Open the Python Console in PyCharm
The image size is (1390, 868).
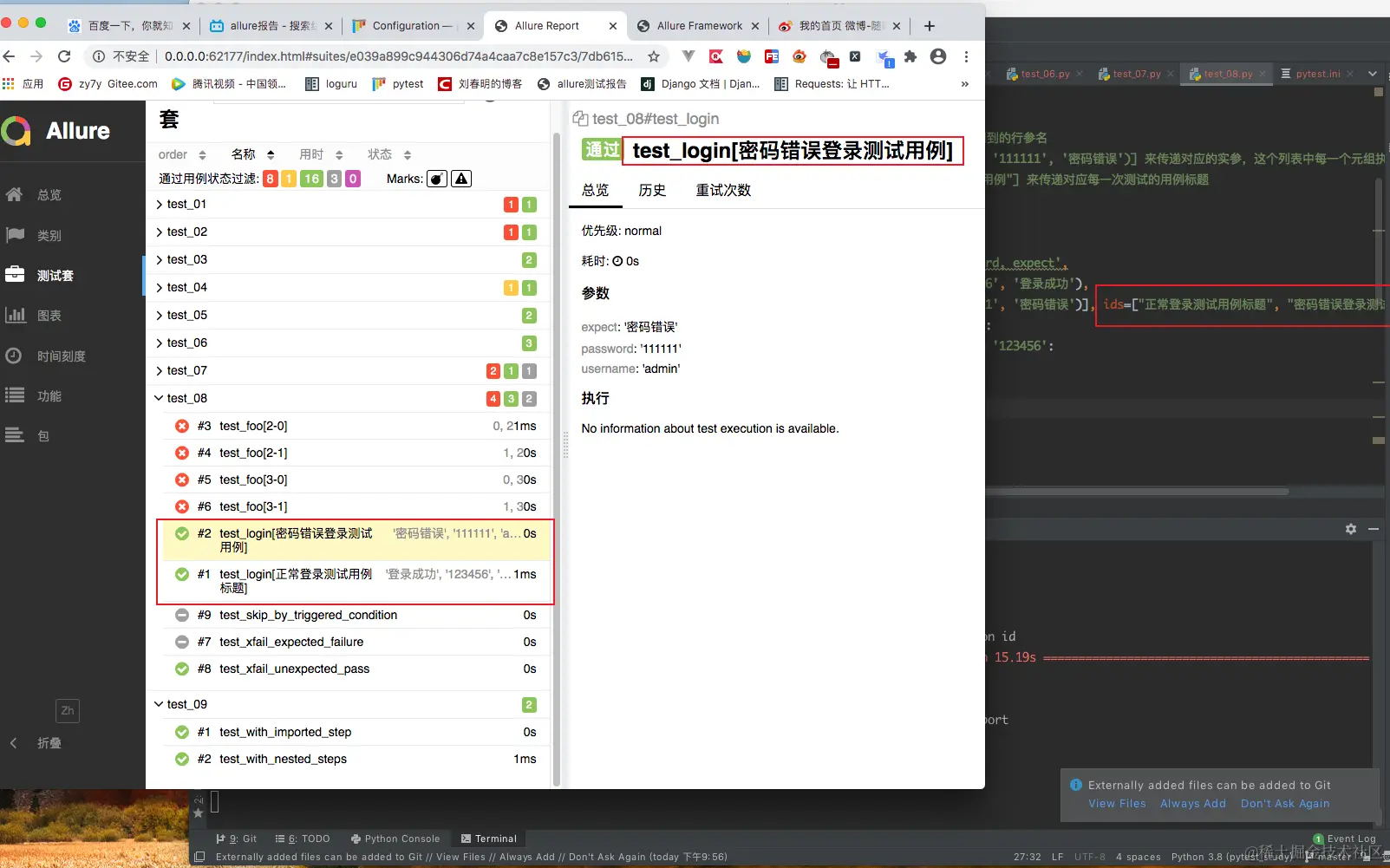[395, 839]
